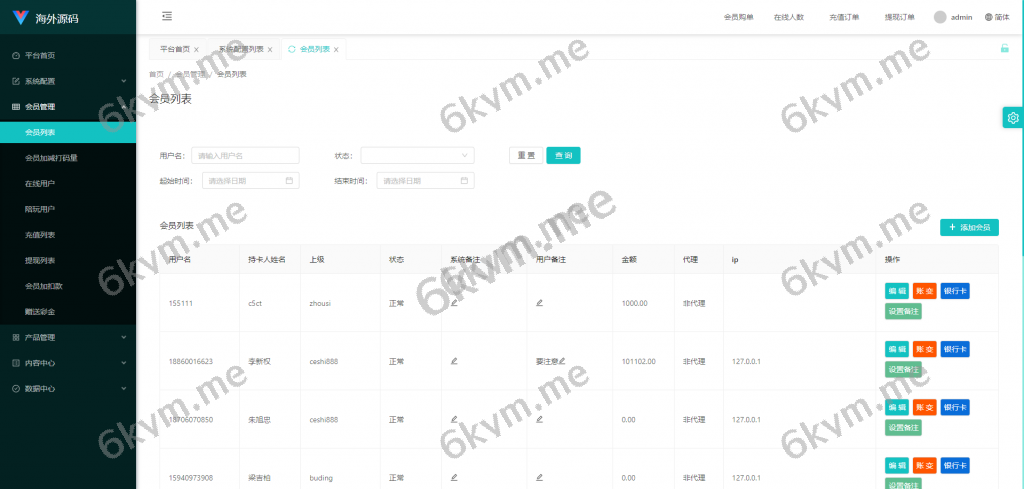The image size is (1024, 489).
Task: Expand the 数据中心 sidebar menu
Action: [x=68, y=388]
